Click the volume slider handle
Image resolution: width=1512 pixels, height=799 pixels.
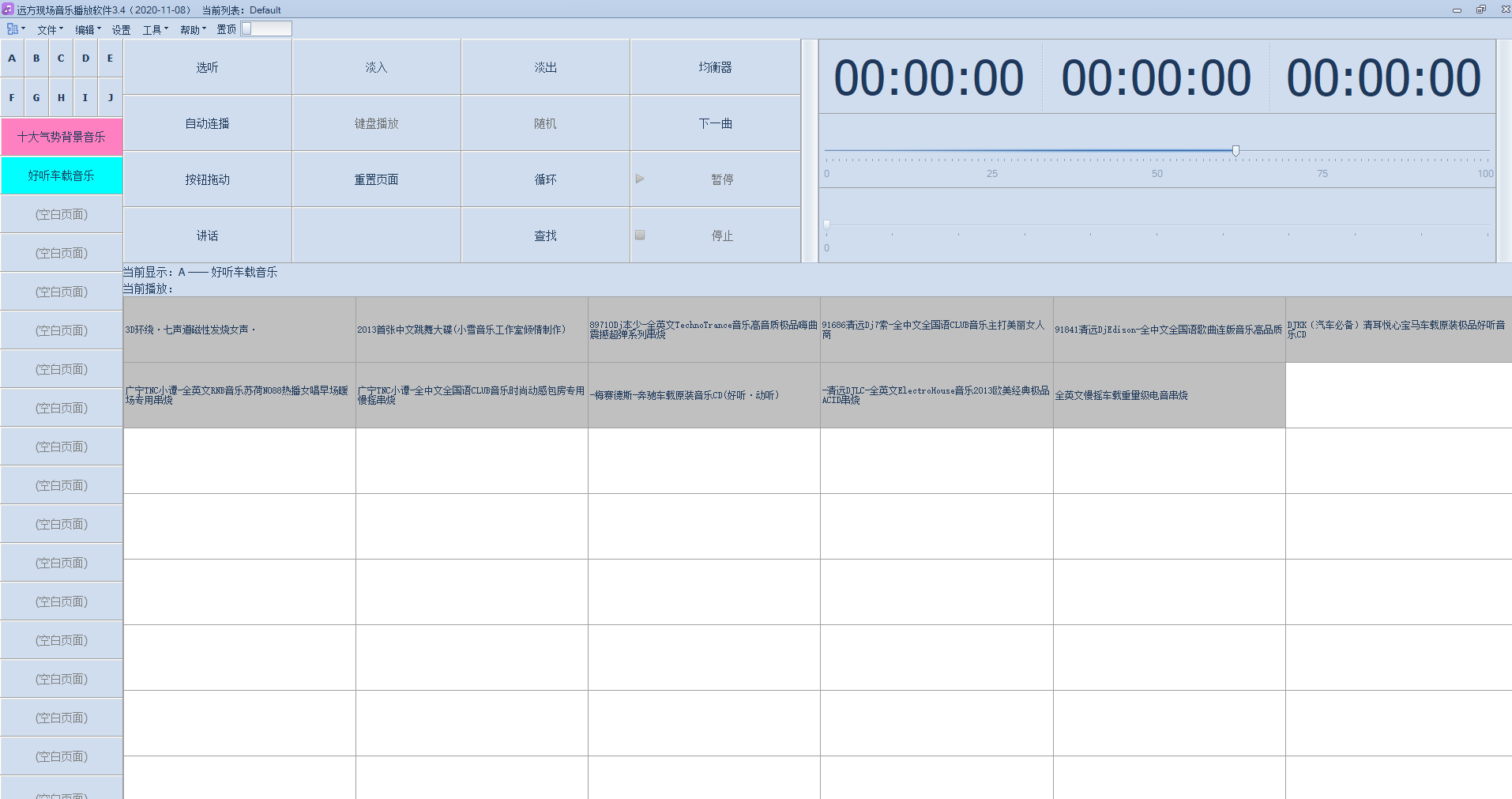[x=1236, y=150]
